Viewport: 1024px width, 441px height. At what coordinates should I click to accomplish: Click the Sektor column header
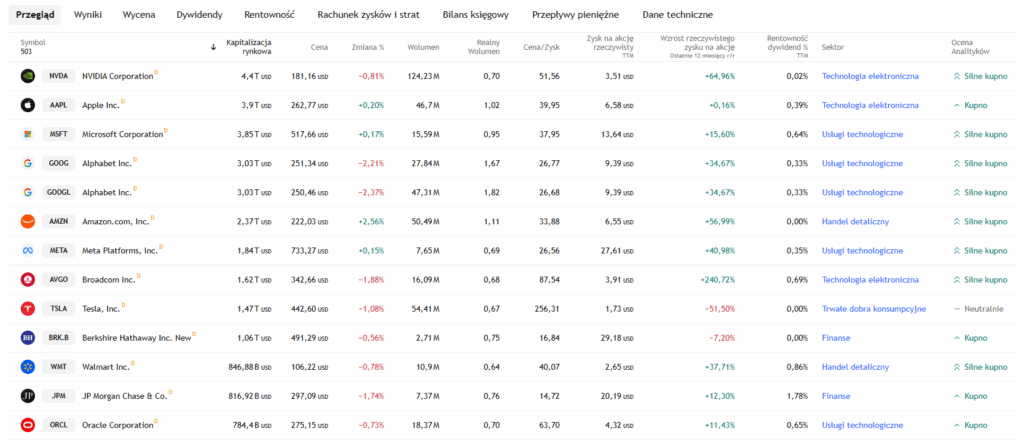click(x=832, y=46)
